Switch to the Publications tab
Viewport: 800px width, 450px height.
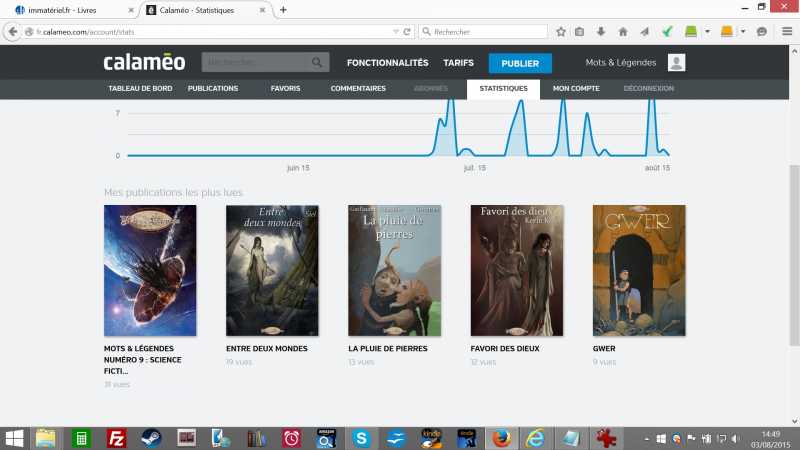tap(213, 88)
